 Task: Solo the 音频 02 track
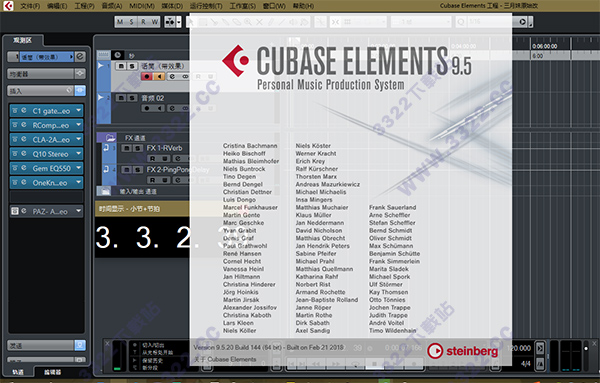[132, 98]
